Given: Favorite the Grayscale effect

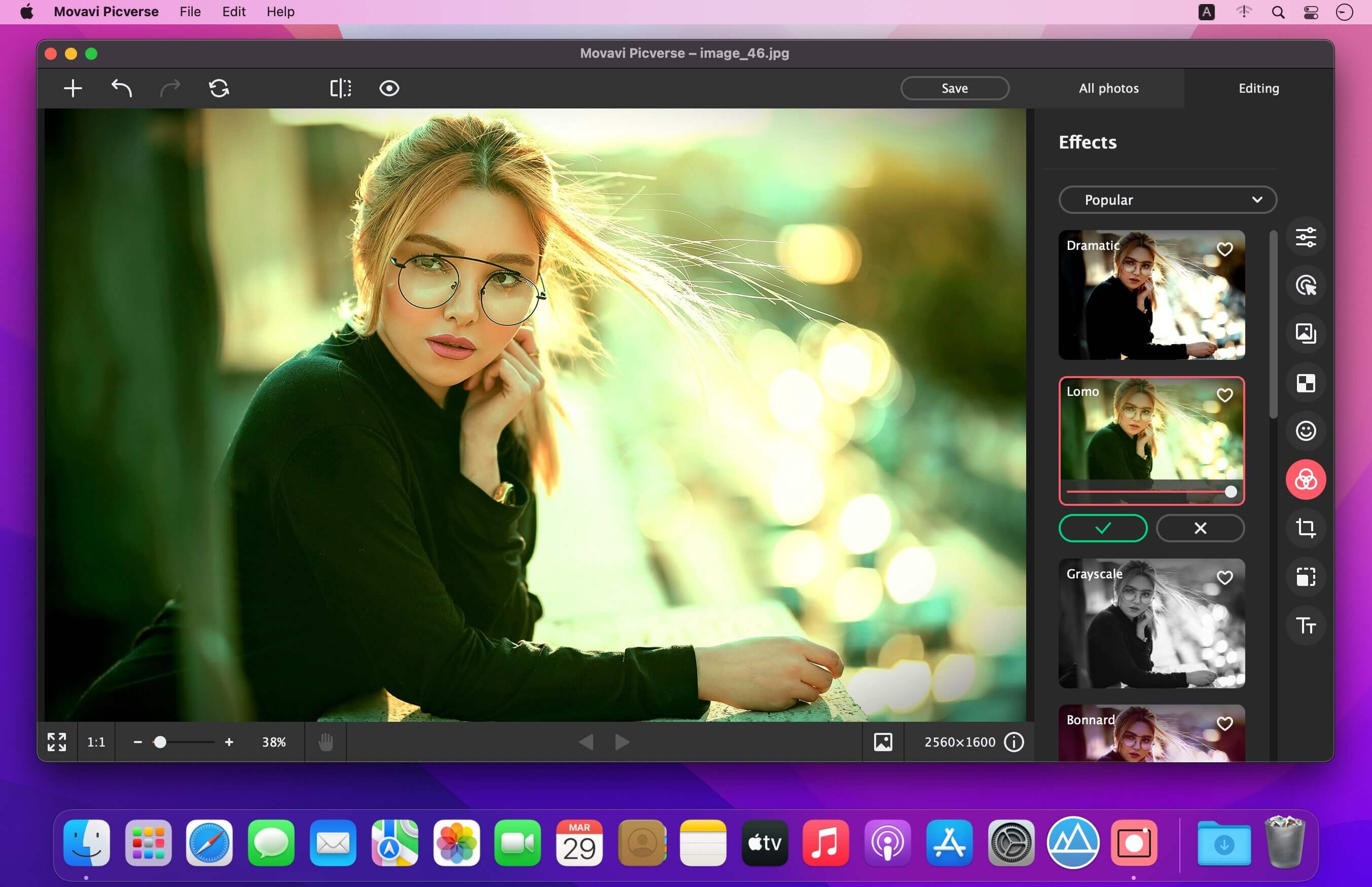Looking at the screenshot, I should point(1224,578).
